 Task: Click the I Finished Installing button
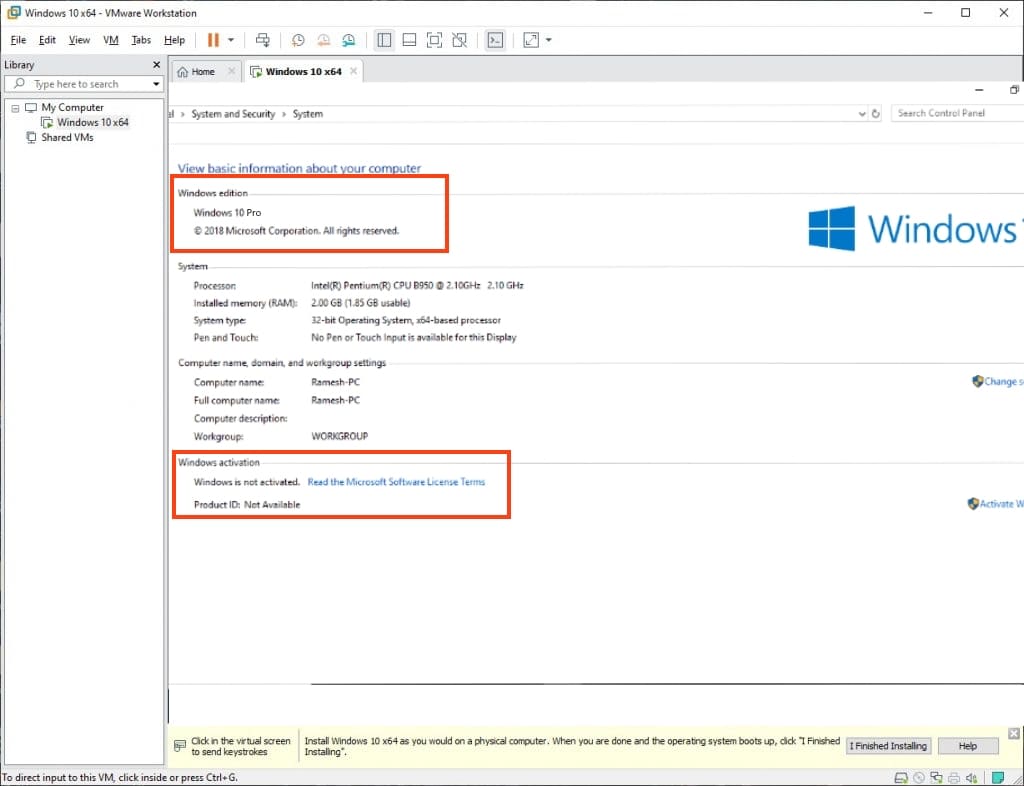888,746
